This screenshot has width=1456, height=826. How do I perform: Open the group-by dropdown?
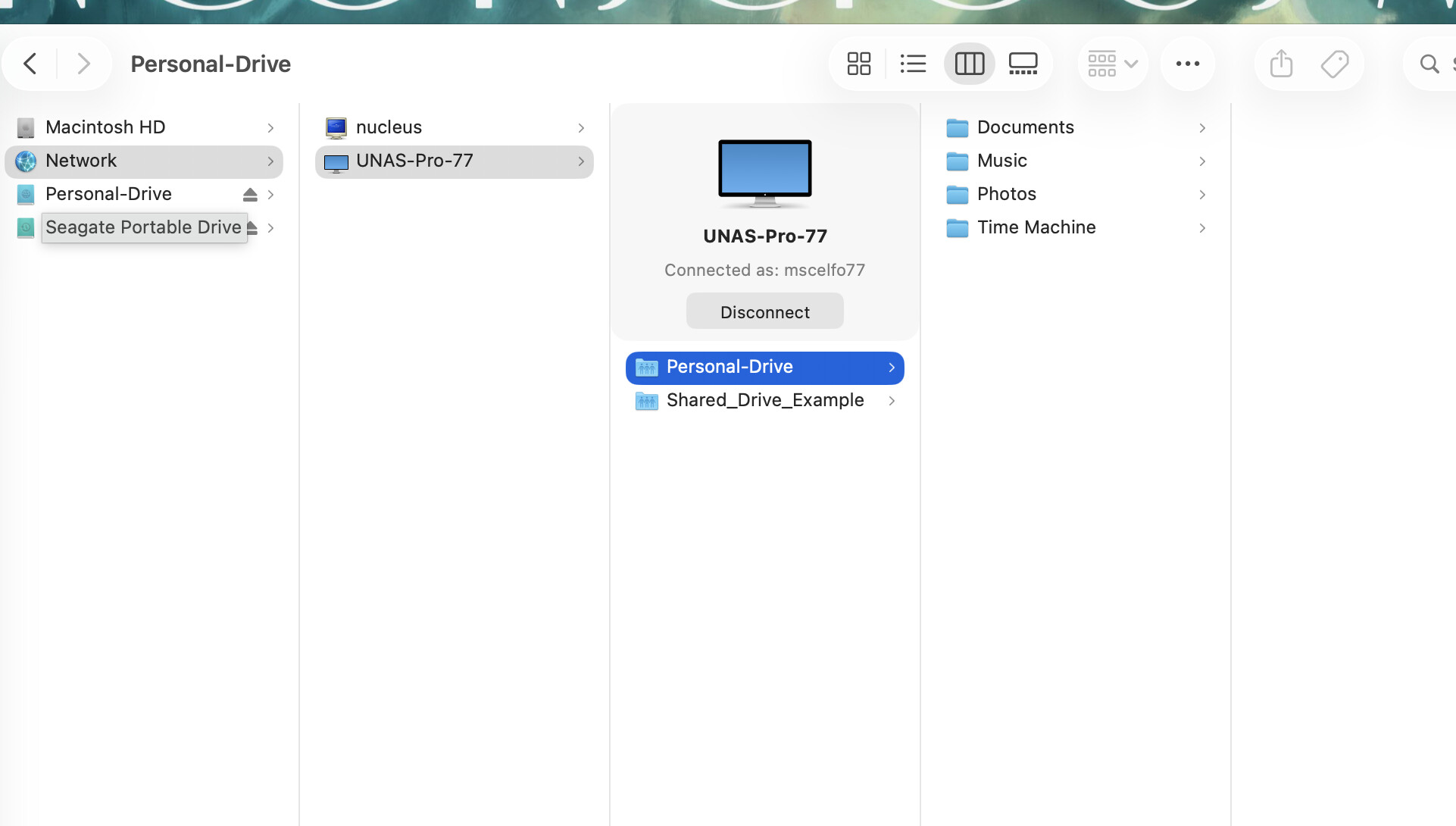[x=1112, y=64]
